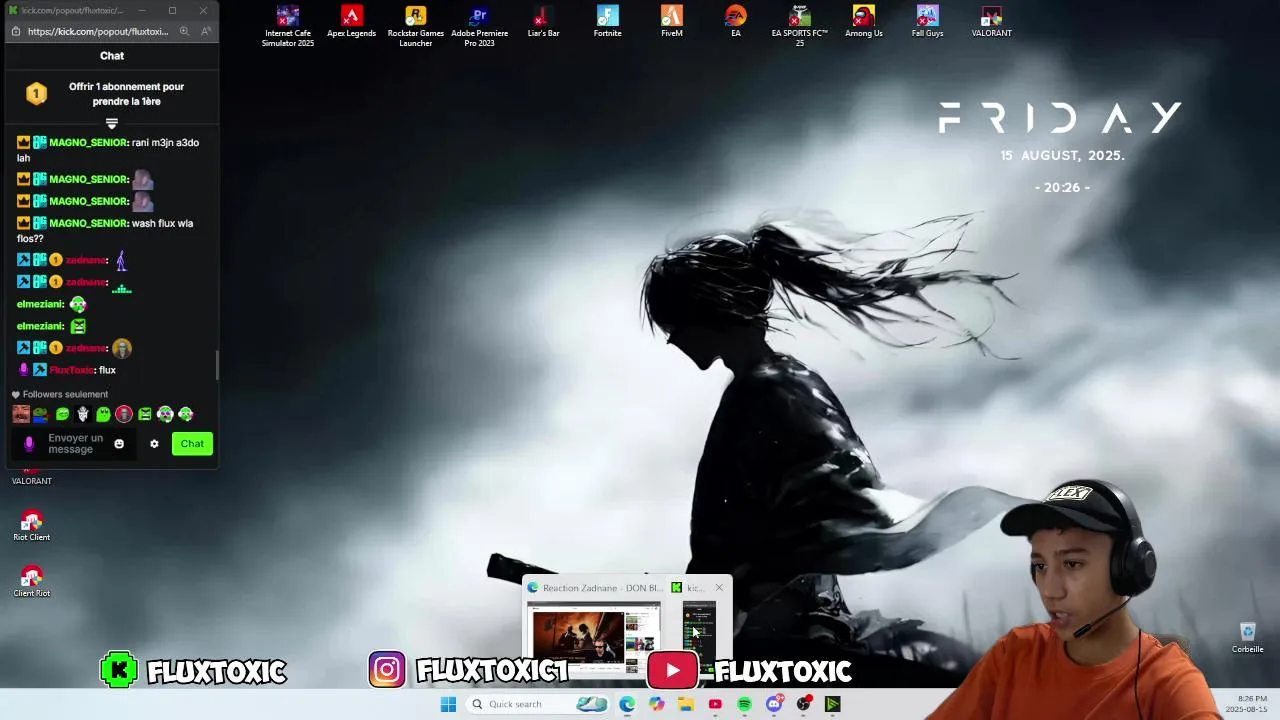The height and width of the screenshot is (720, 1280).
Task: Open elmeziani's user card in chat
Action: click(x=40, y=304)
